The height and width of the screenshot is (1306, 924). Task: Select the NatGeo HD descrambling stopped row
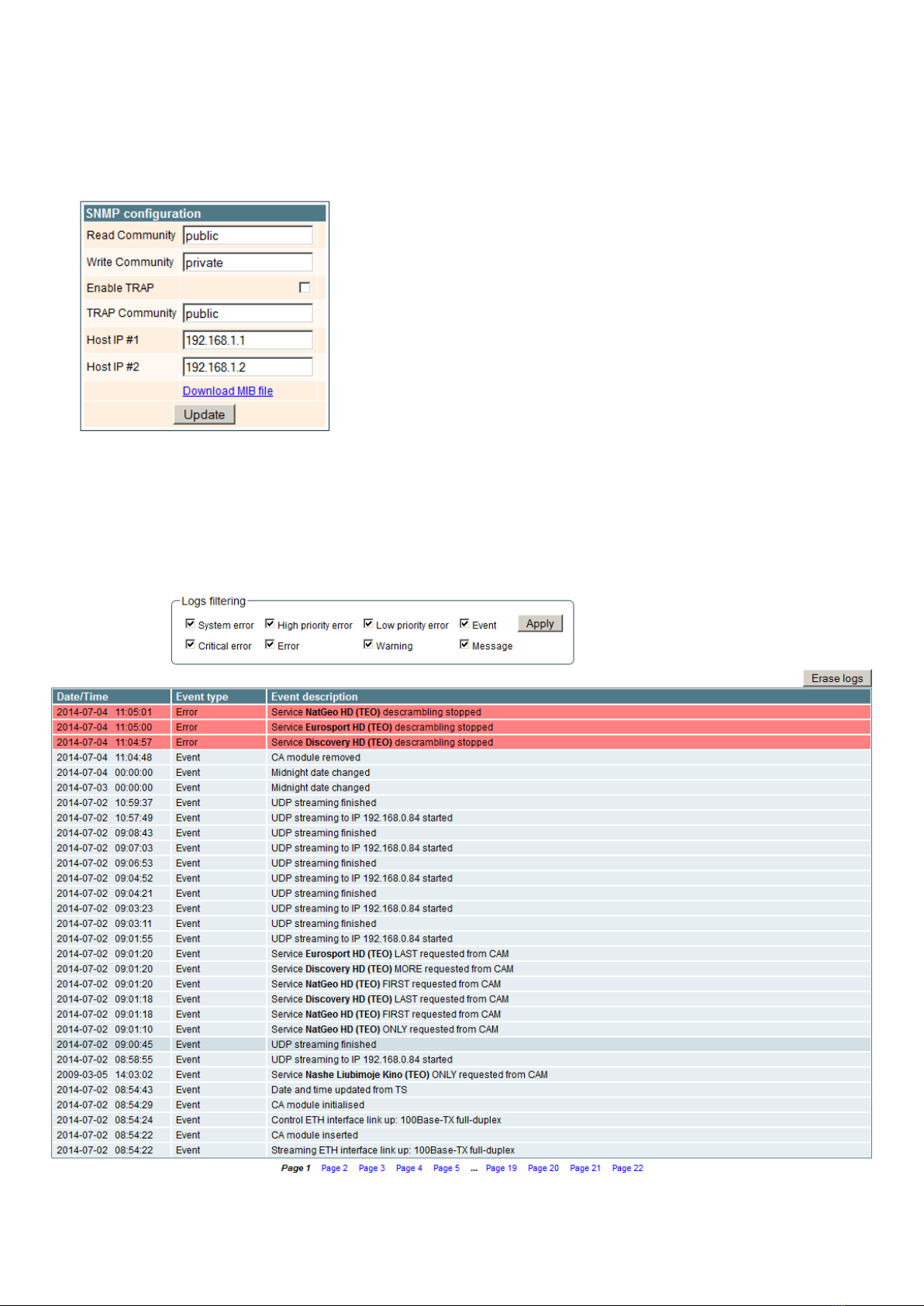pyautogui.click(x=461, y=712)
